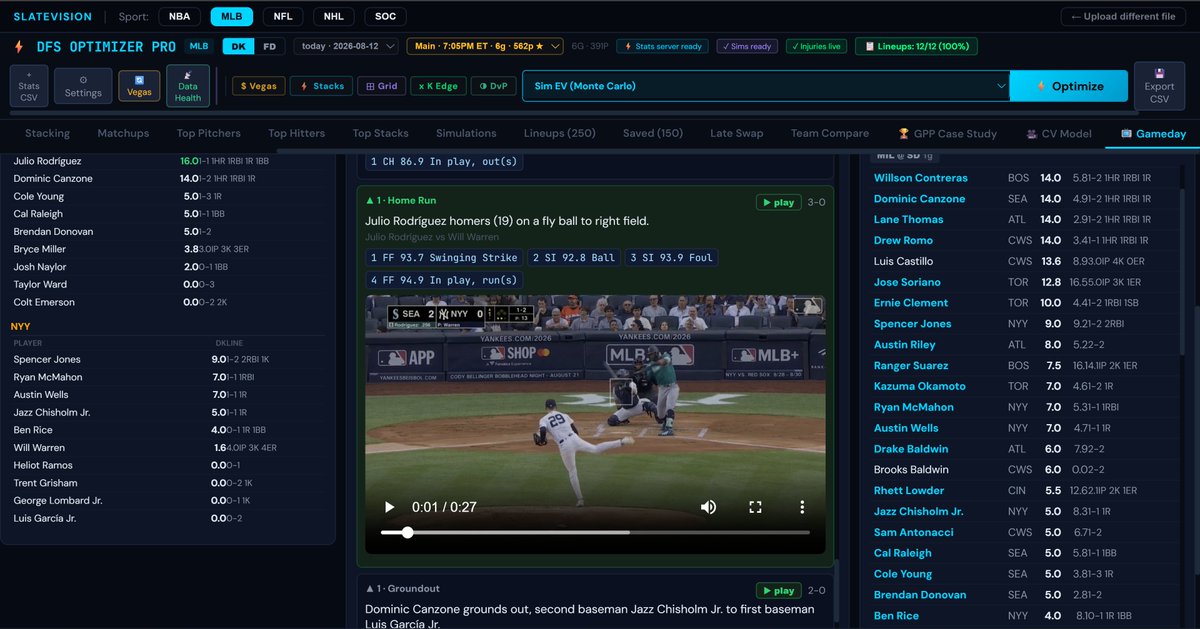Select the NFL sport pill

tap(283, 16)
